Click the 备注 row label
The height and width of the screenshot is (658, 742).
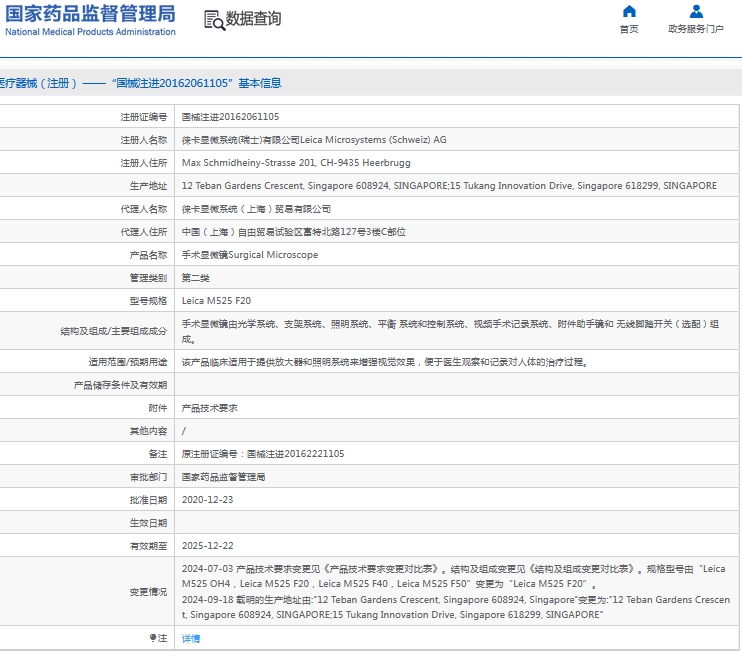point(158,454)
